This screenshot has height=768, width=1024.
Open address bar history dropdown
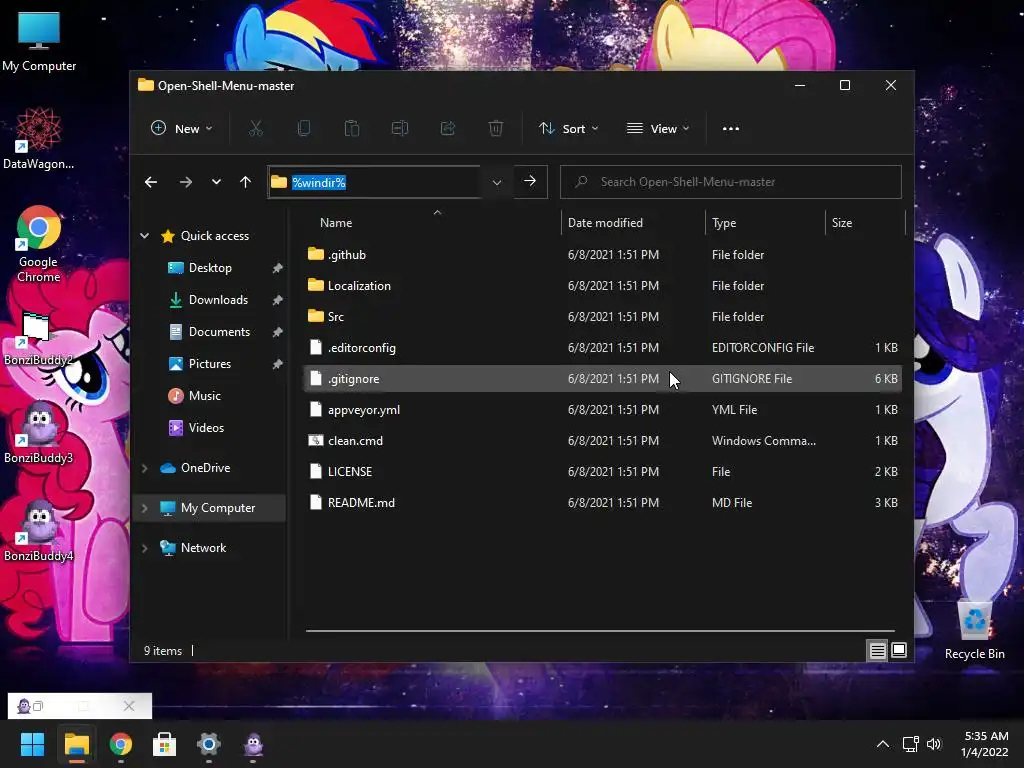click(497, 182)
